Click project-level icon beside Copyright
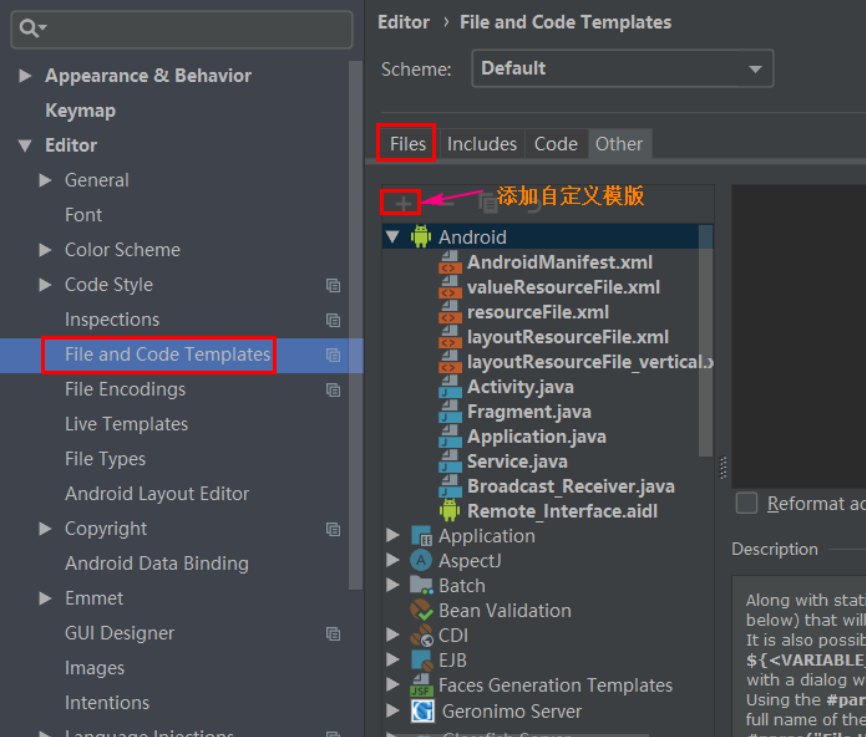The image size is (866, 737). 333,529
